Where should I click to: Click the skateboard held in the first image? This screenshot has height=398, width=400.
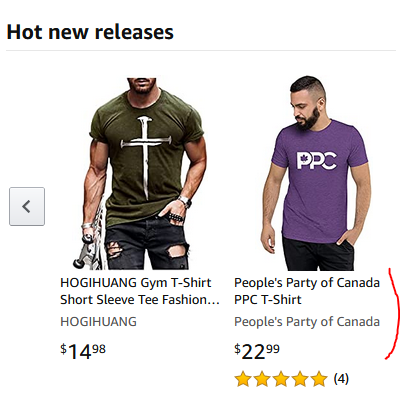[90, 240]
